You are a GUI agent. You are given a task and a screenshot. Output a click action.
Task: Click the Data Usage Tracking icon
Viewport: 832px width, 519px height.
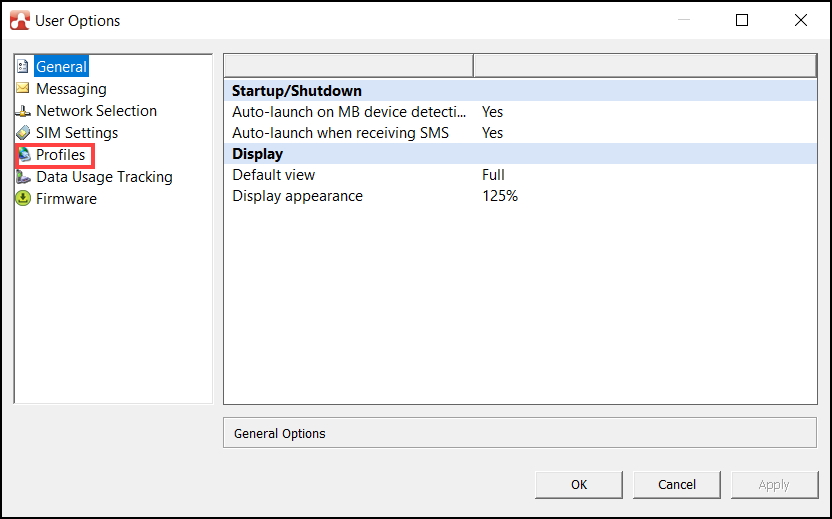pyautogui.click(x=23, y=177)
